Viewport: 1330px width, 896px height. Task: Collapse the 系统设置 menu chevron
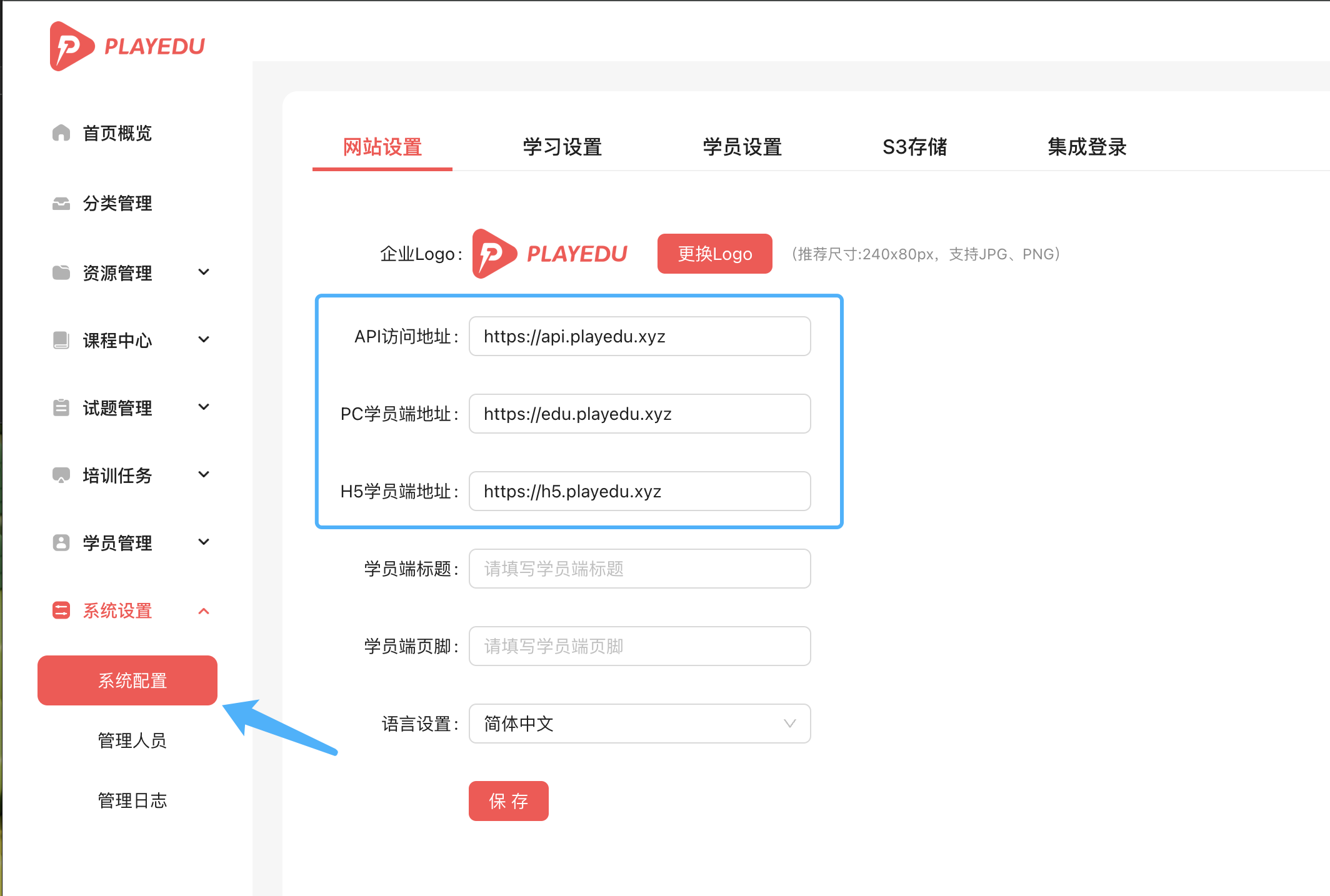pyautogui.click(x=204, y=610)
